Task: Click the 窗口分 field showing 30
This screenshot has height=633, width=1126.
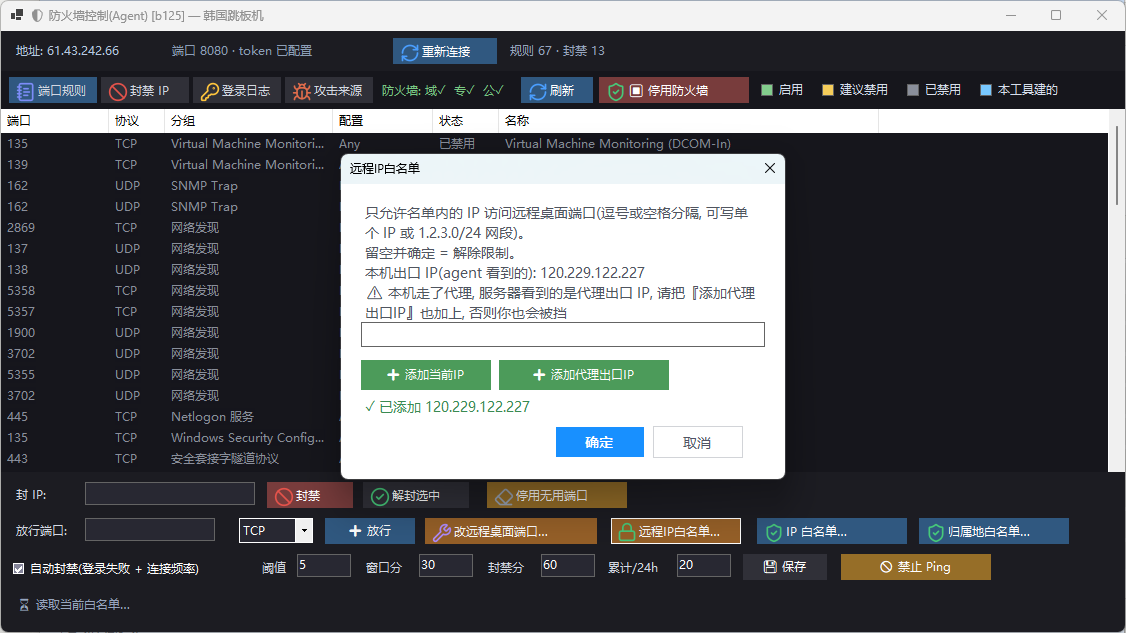Action: (445, 565)
